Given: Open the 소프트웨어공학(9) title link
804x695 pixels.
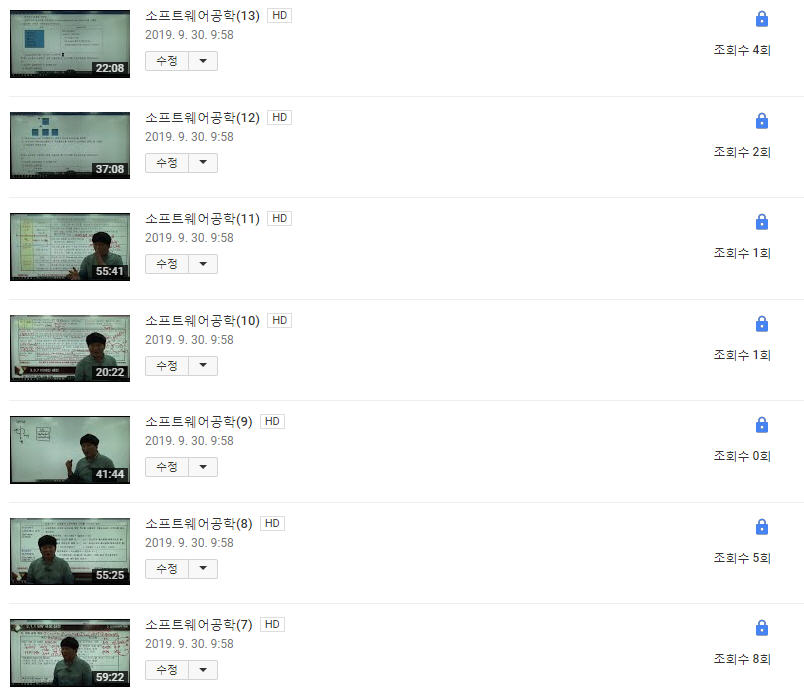Looking at the screenshot, I should pyautogui.click(x=199, y=422).
